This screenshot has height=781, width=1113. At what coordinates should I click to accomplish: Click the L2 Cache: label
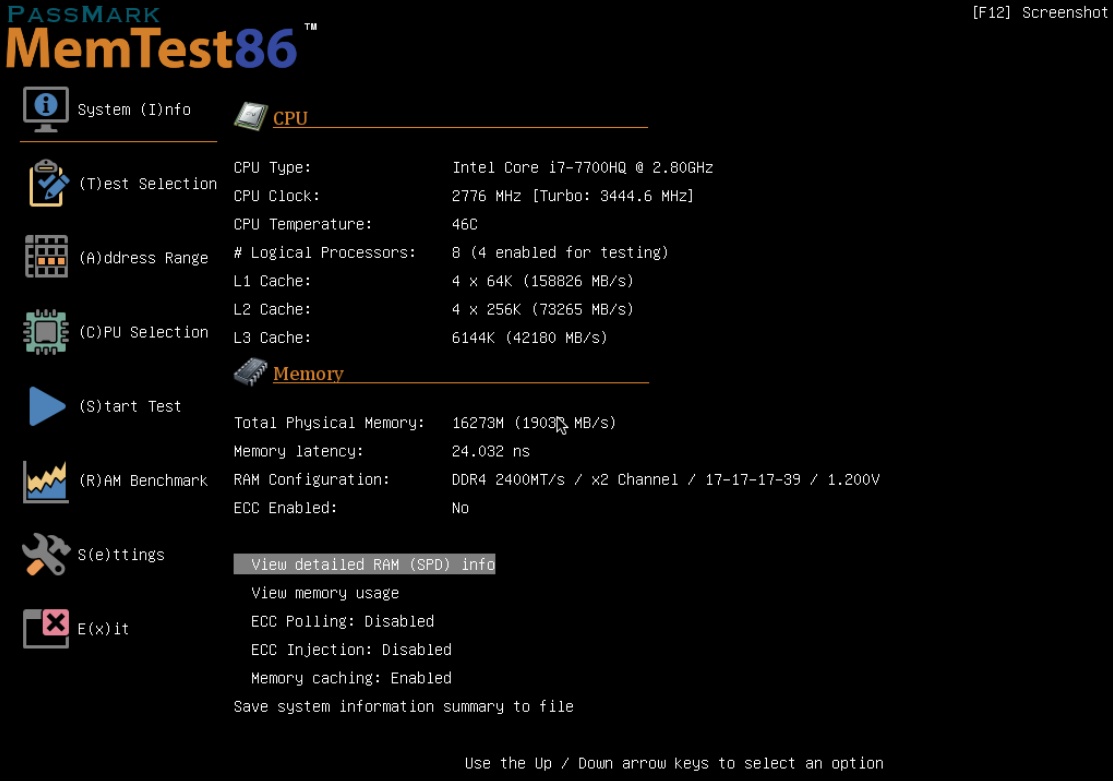pos(273,310)
